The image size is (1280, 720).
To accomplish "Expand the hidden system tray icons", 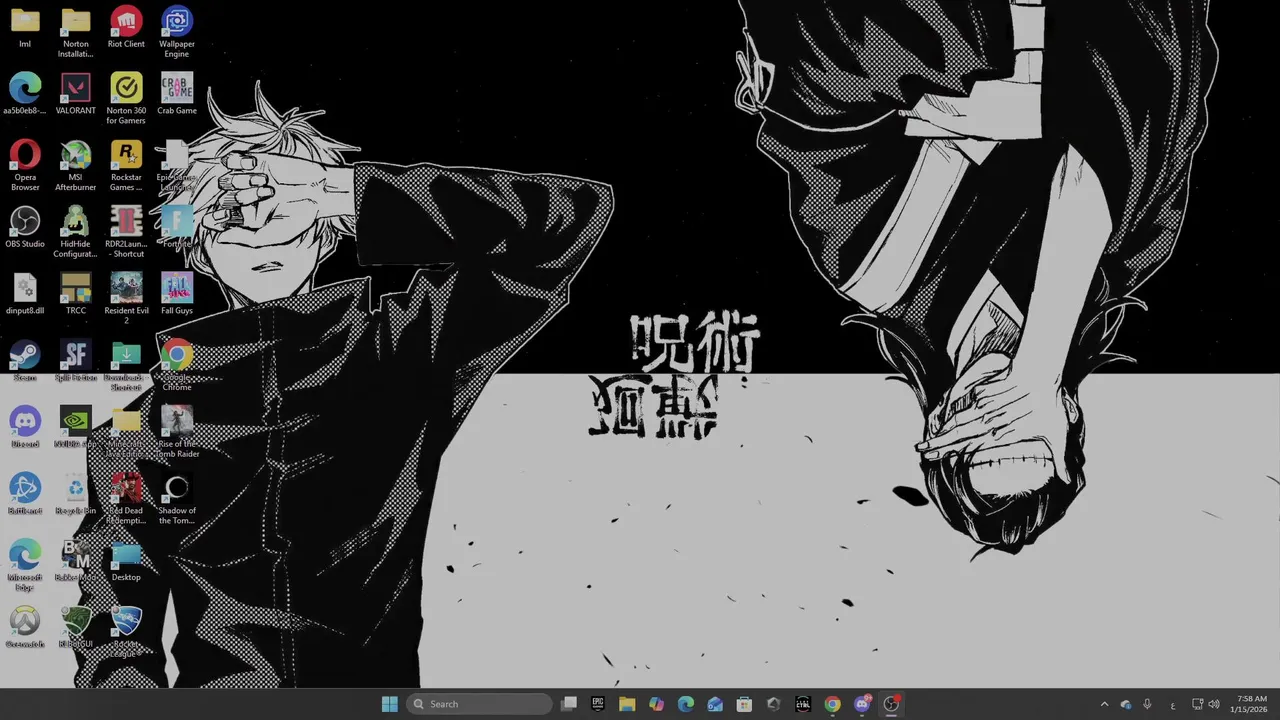I will 1104,704.
